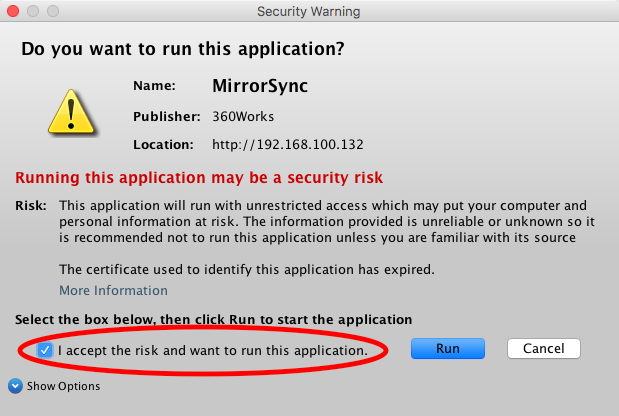Click the MirrorSync application name
This screenshot has height=416, width=619.
click(260, 86)
